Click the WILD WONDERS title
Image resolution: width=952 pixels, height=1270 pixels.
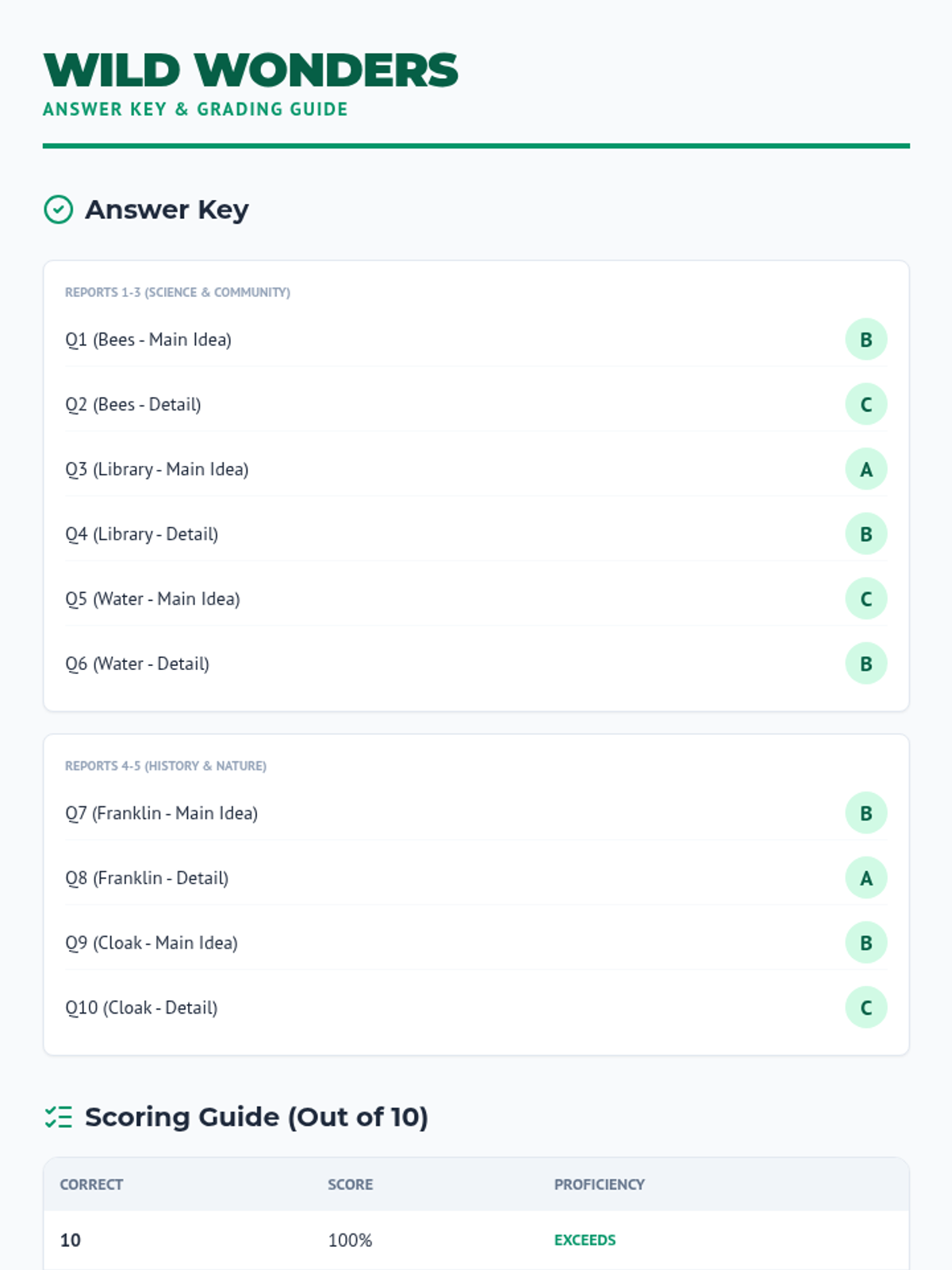click(x=251, y=71)
